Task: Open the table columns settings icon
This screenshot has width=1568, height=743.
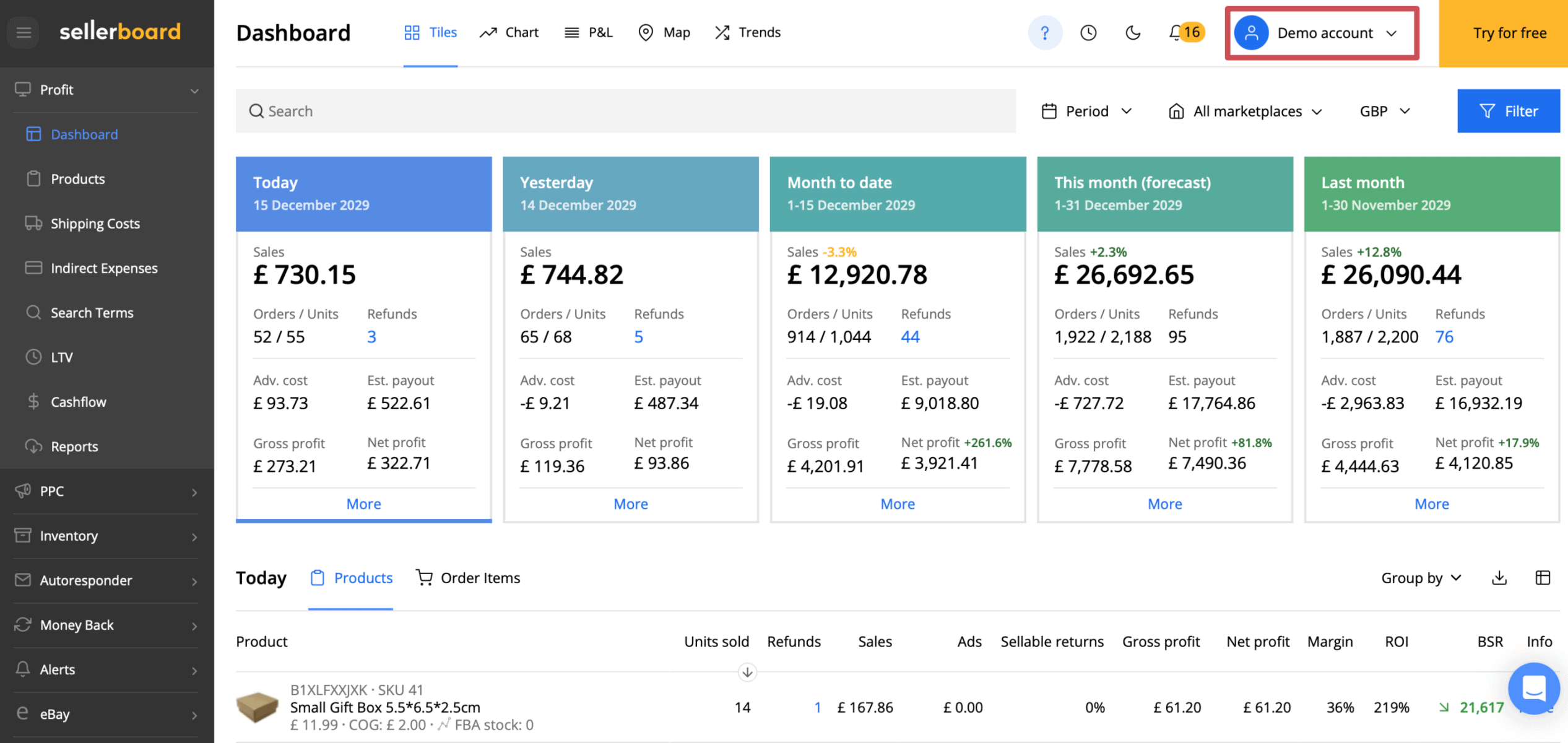Action: tap(1543, 578)
